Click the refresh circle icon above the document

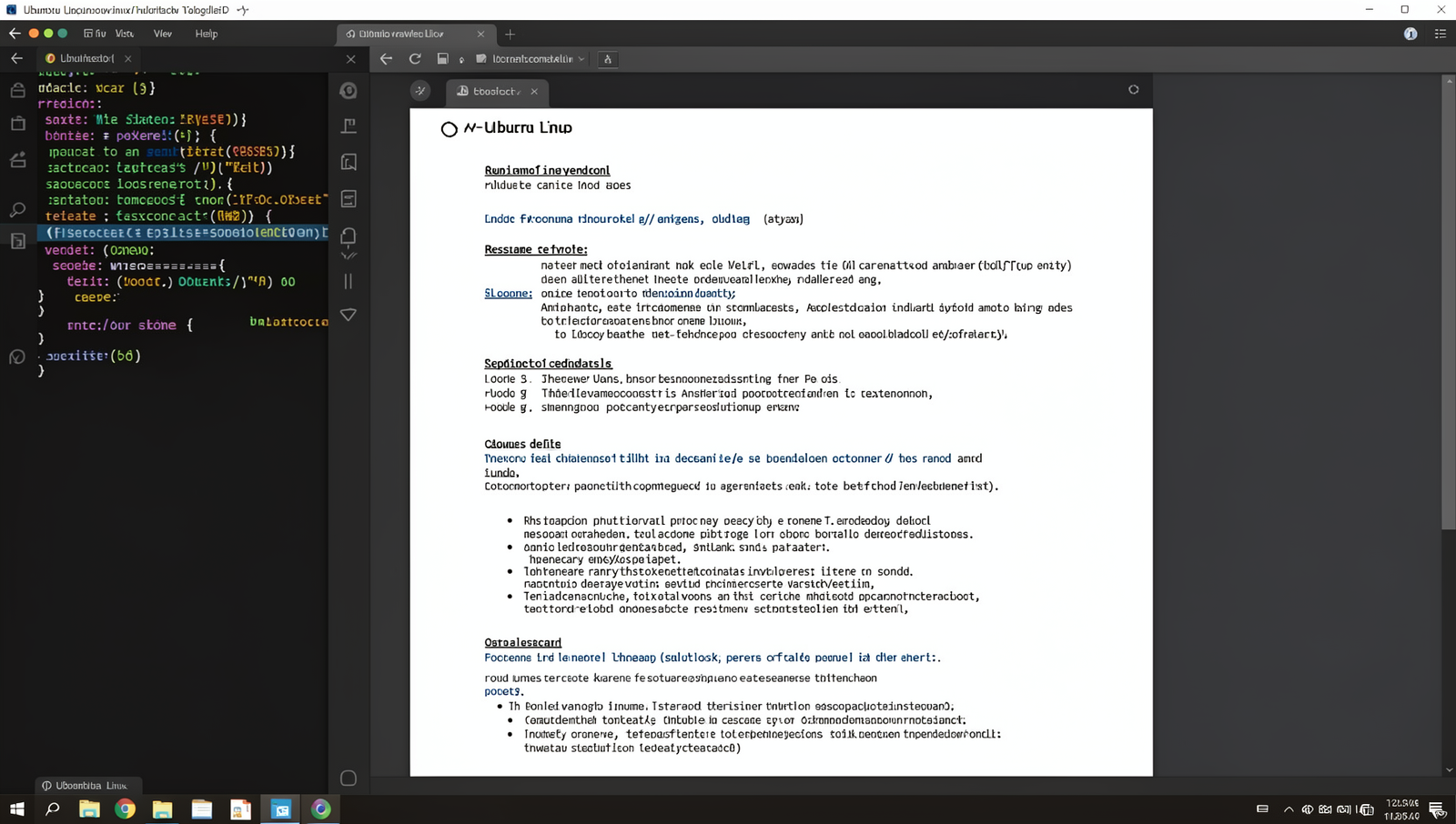[x=1134, y=89]
